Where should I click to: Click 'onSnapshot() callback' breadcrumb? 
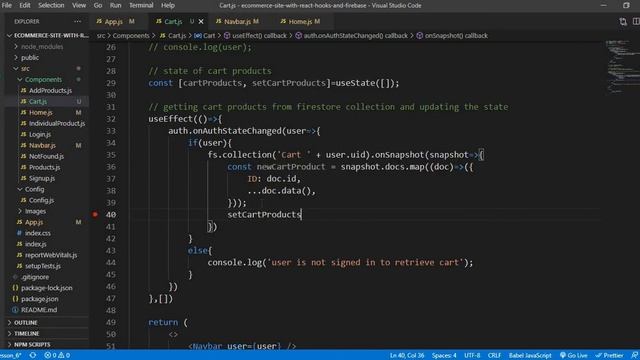point(456,36)
